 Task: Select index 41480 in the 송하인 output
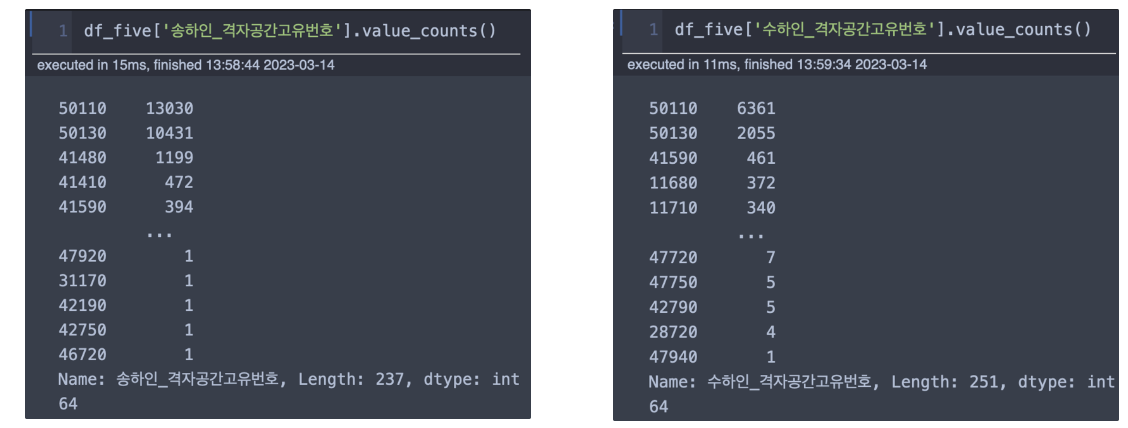point(83,158)
